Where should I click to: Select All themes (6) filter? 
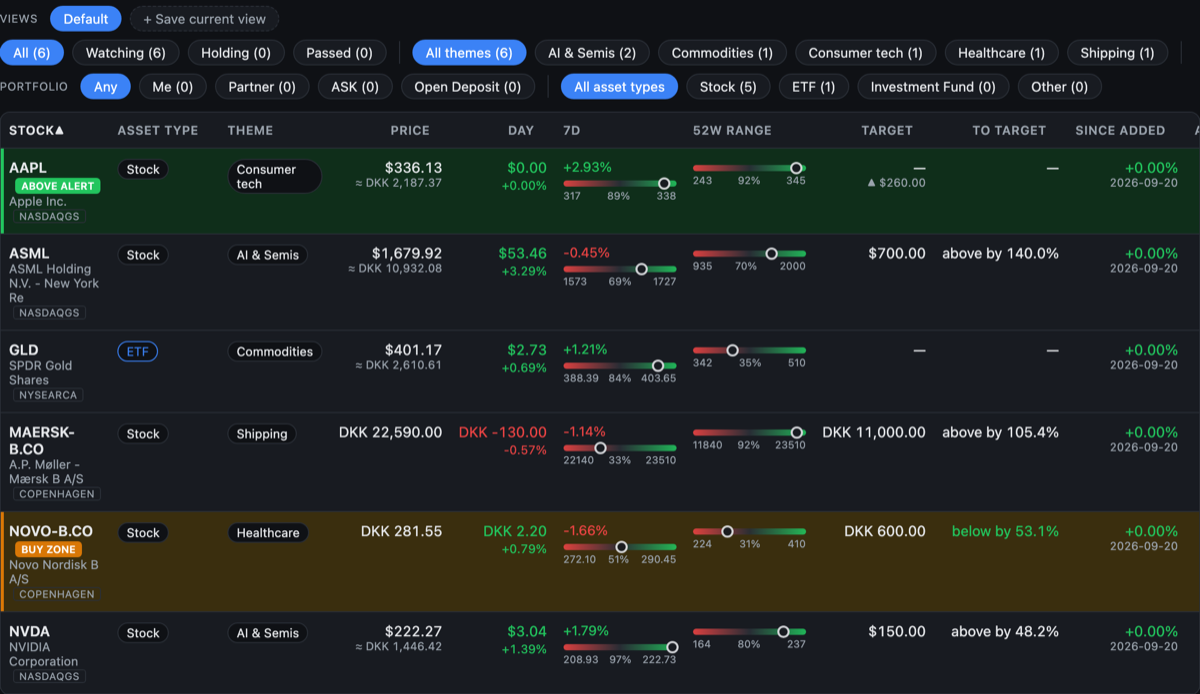pos(469,53)
